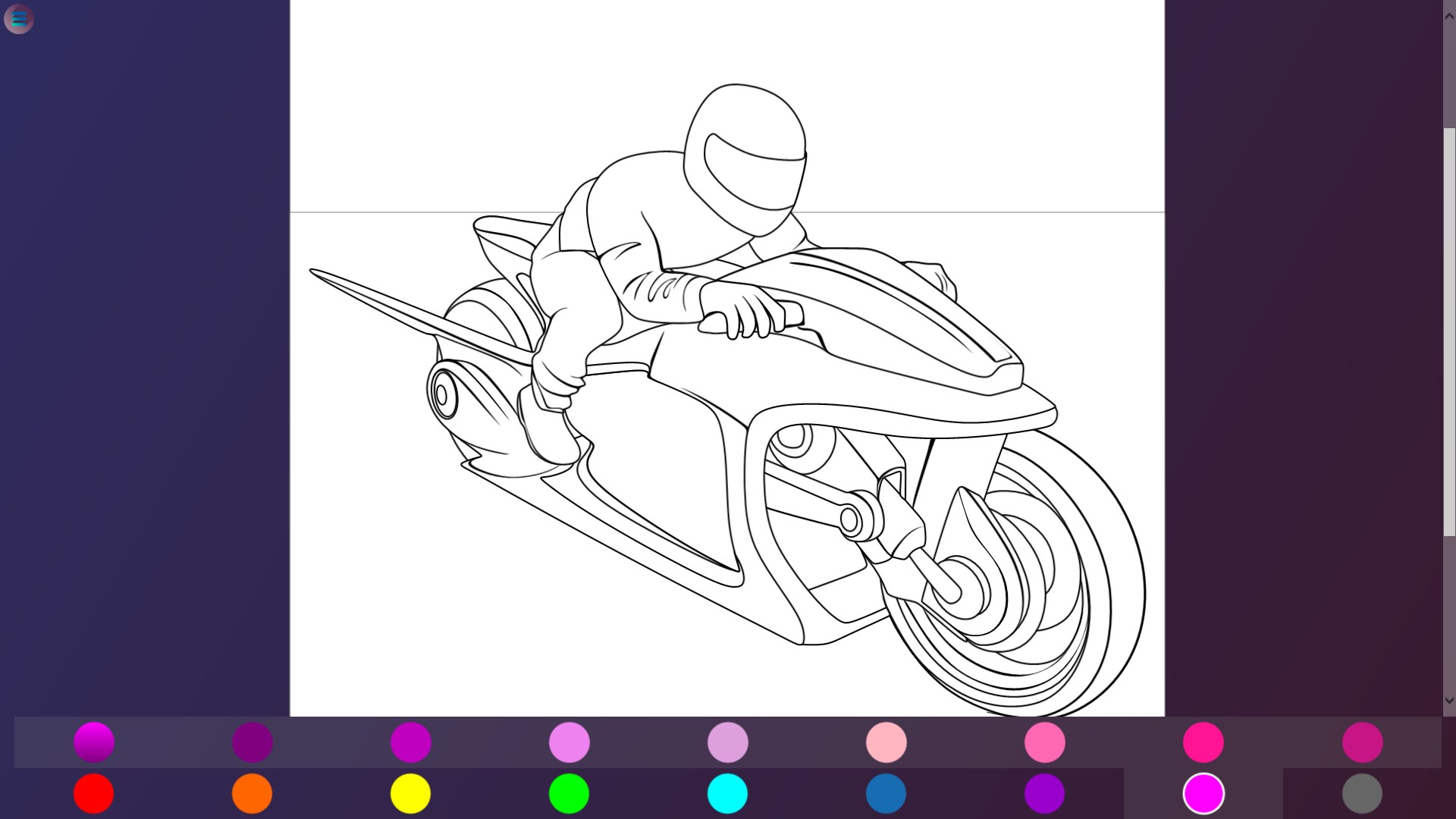Select the red color swatch
The width and height of the screenshot is (1456, 819).
[93, 793]
